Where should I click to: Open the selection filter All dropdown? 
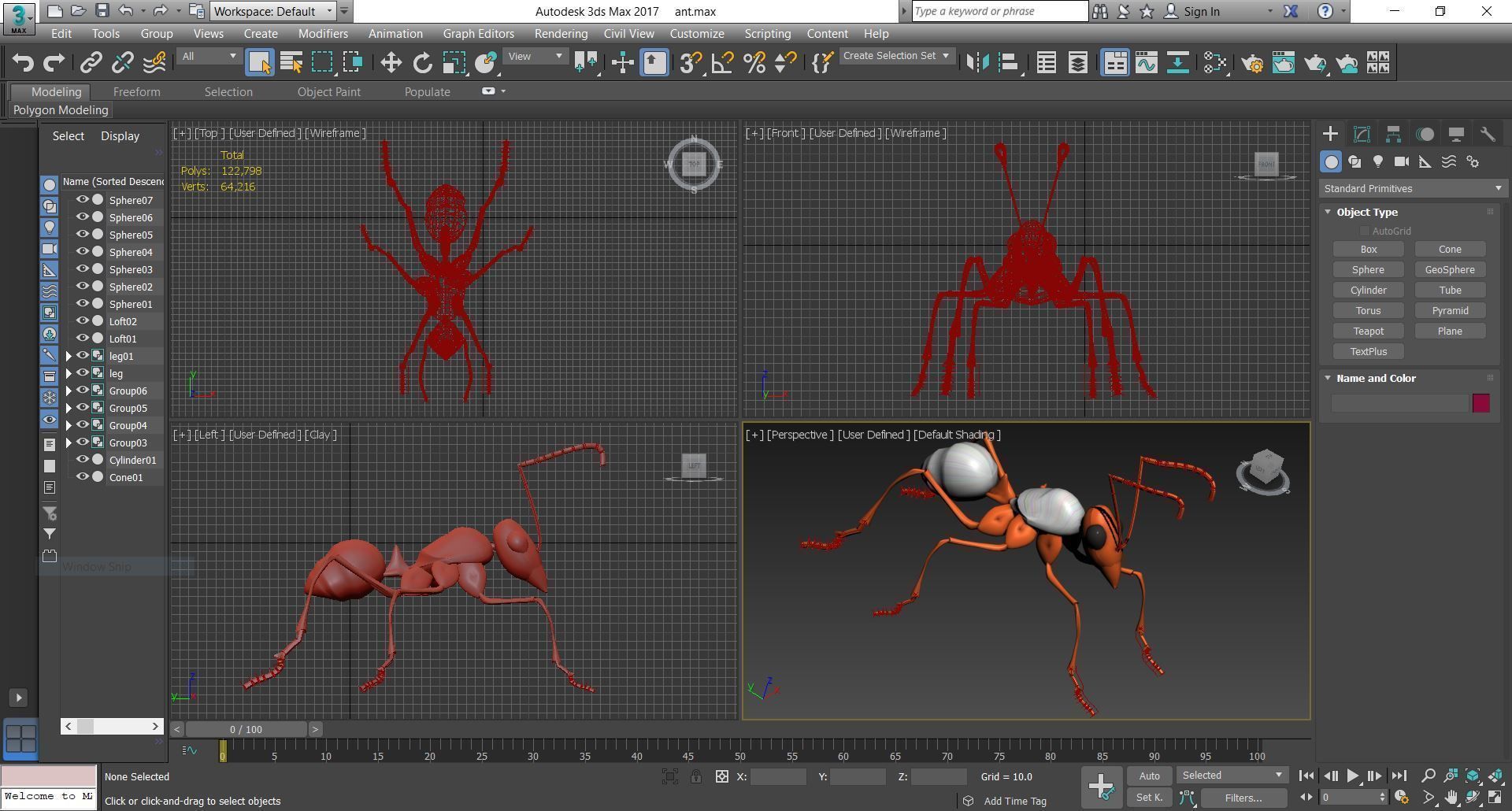click(x=209, y=56)
